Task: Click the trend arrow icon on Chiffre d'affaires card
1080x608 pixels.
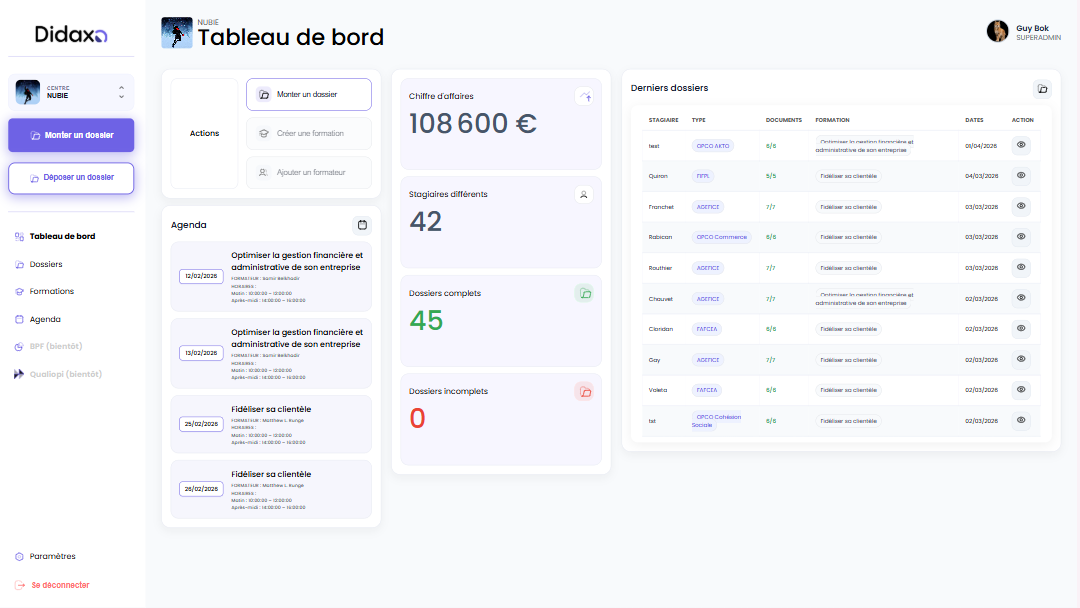Action: 584,96
